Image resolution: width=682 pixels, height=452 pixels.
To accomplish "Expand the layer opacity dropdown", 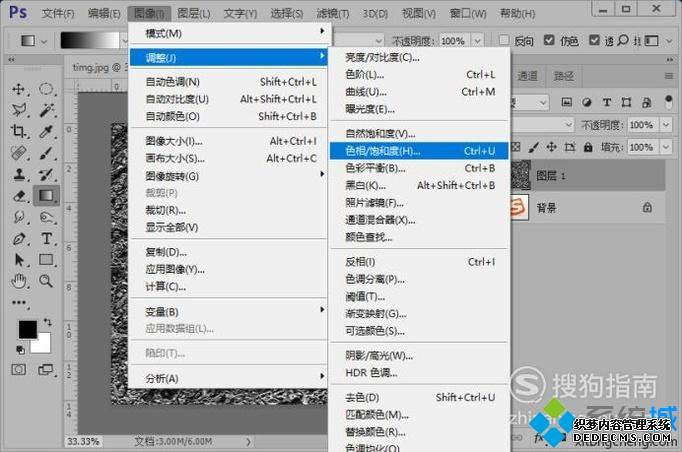I will [666, 125].
